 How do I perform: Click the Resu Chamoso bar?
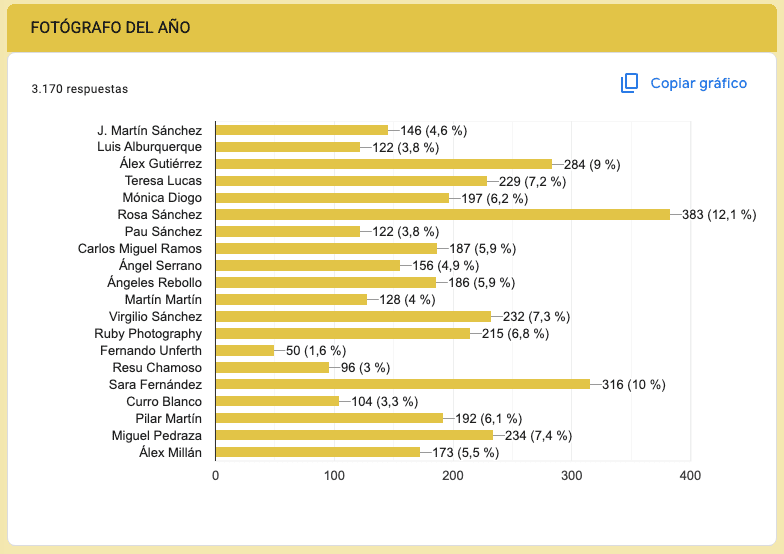(272, 368)
